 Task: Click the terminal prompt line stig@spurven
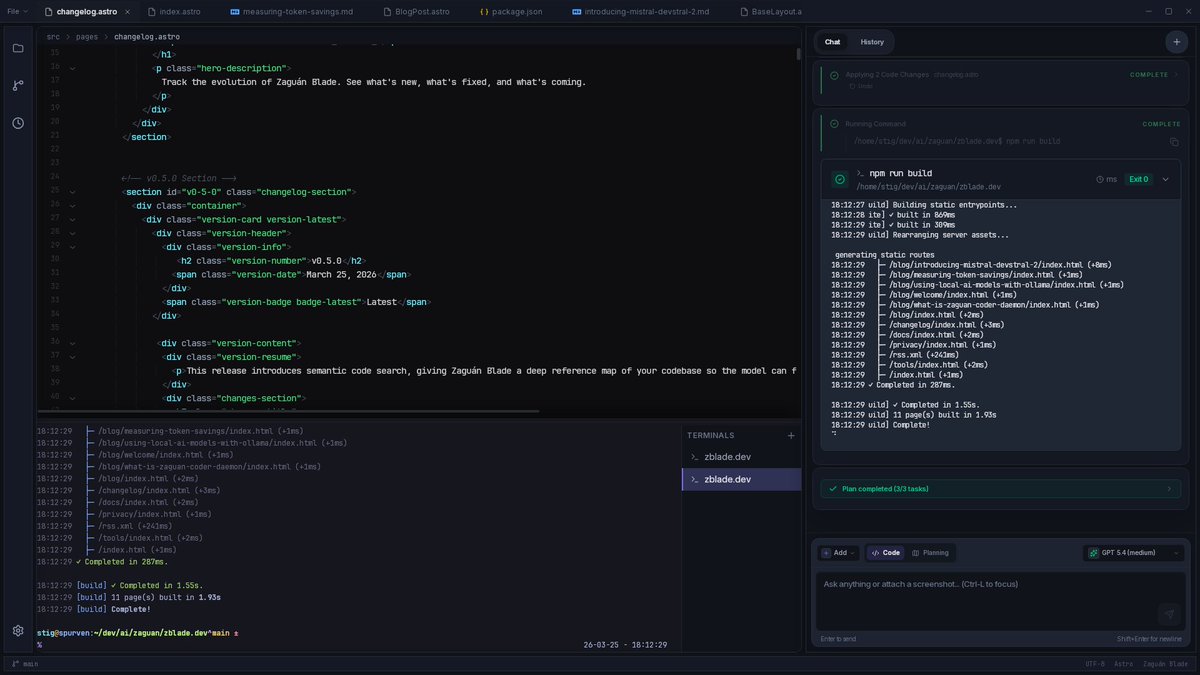(x=137, y=633)
